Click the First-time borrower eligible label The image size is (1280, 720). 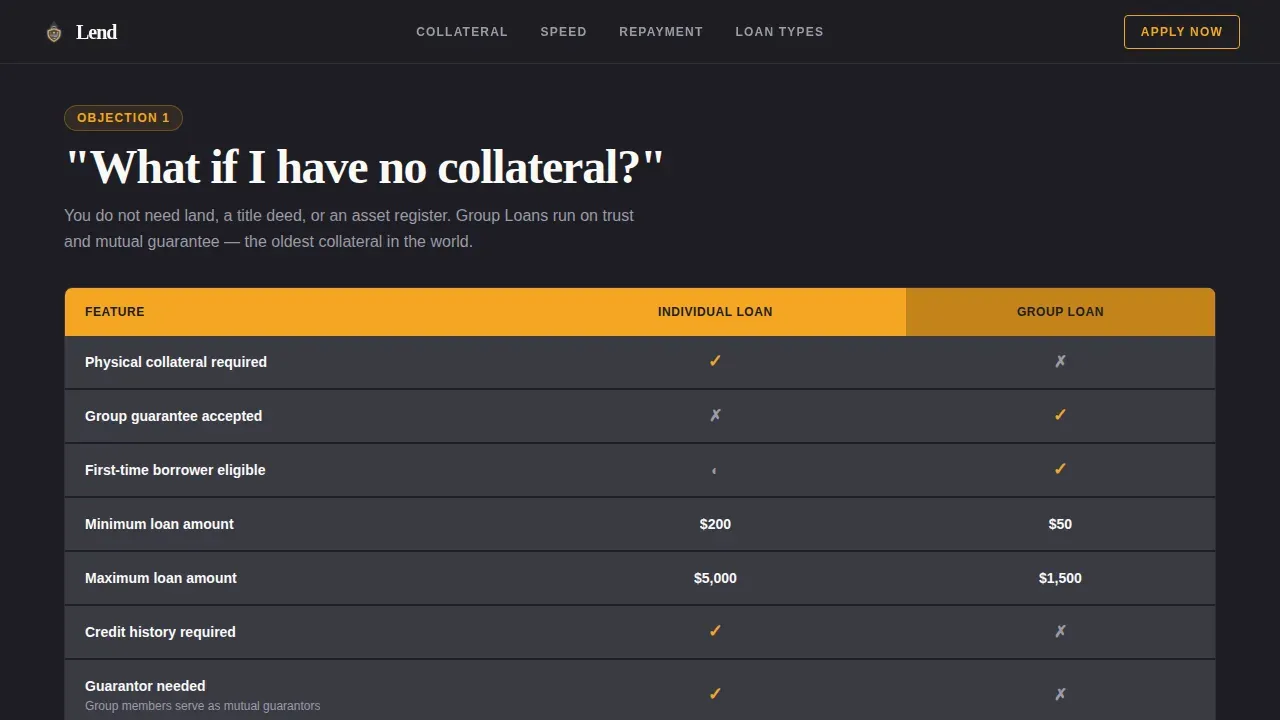click(x=175, y=470)
